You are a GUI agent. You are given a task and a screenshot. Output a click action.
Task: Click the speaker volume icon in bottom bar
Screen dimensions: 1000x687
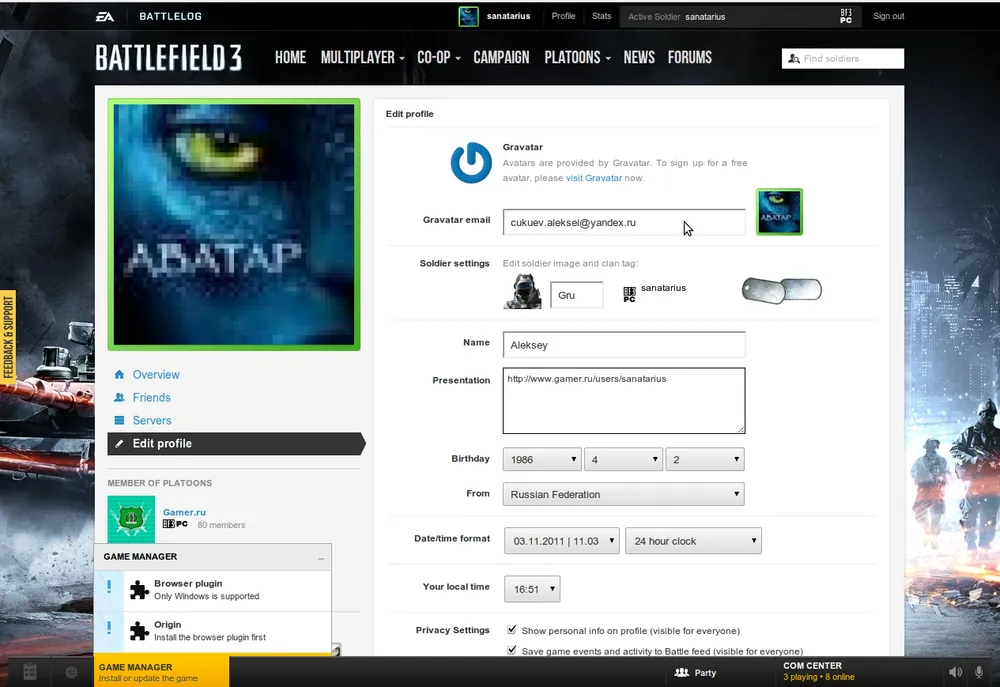[x=955, y=672]
